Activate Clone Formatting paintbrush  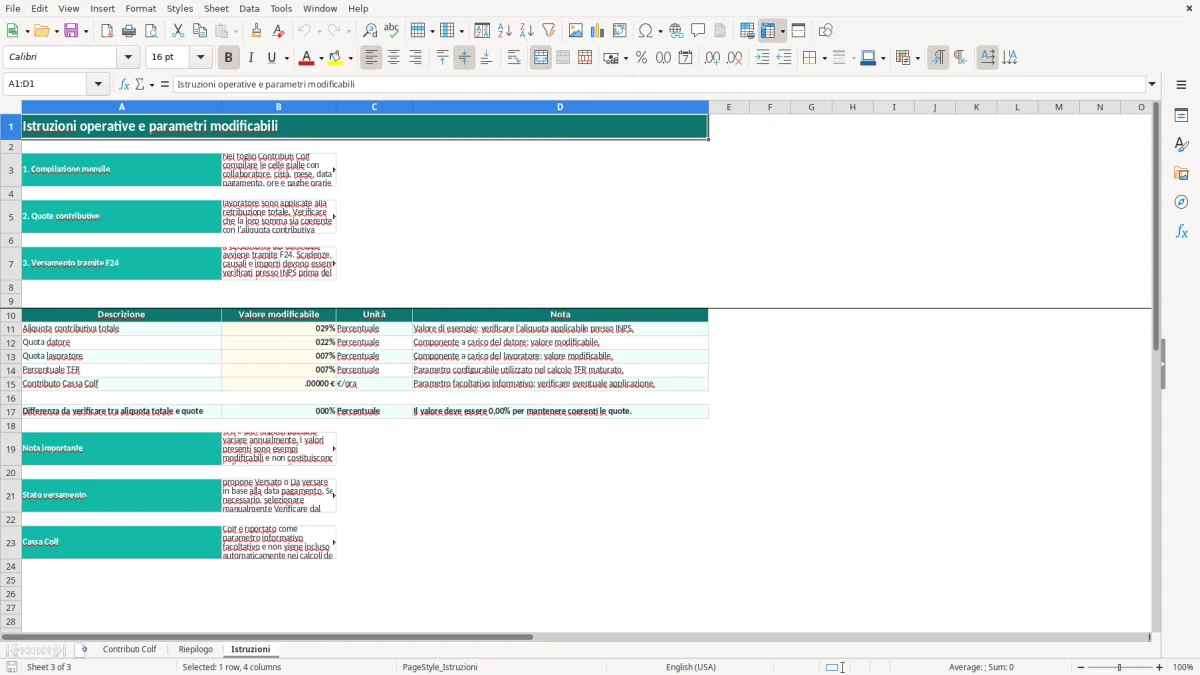tap(257, 31)
